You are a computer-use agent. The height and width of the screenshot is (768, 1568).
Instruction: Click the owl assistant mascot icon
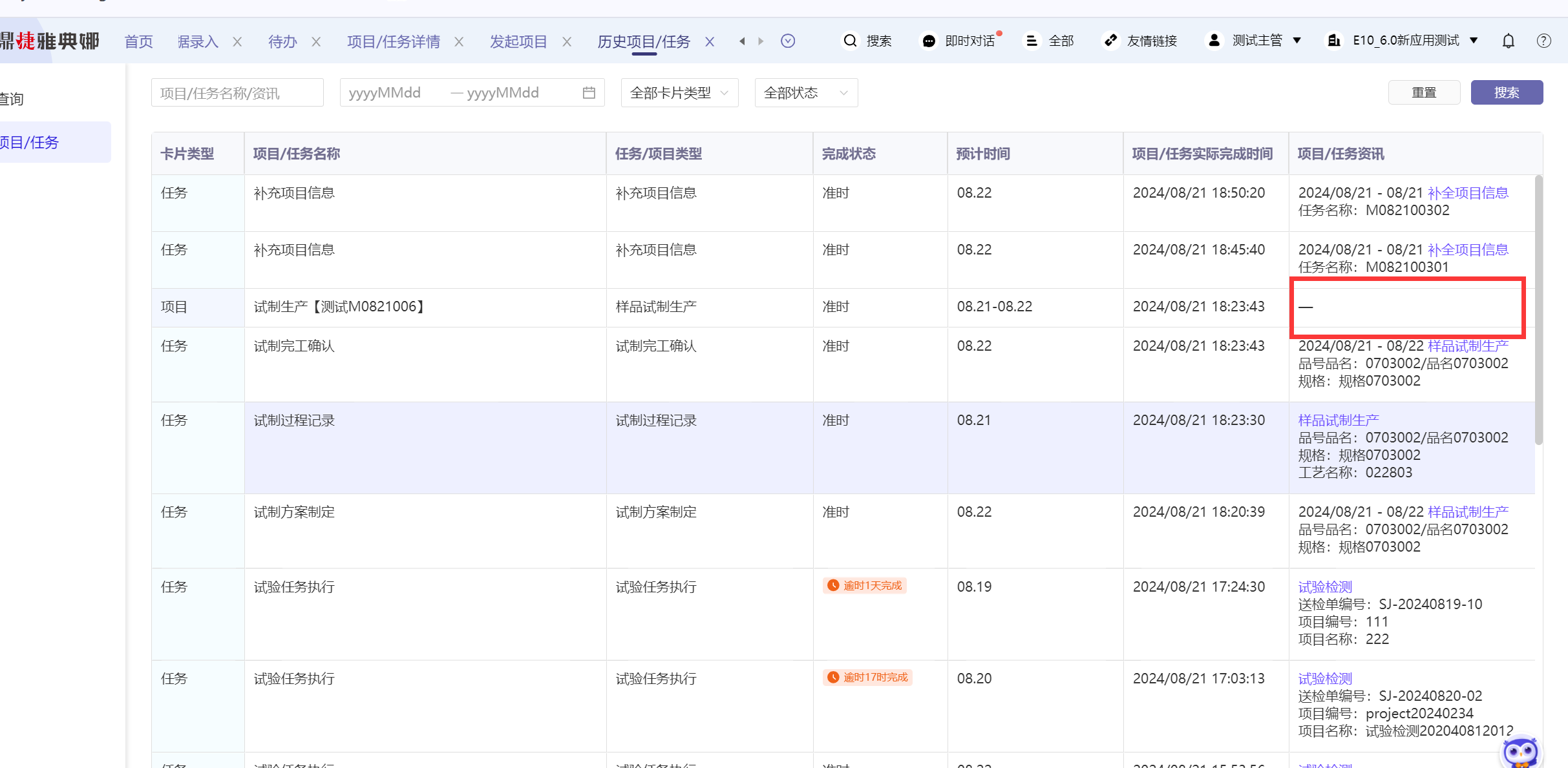[1520, 752]
